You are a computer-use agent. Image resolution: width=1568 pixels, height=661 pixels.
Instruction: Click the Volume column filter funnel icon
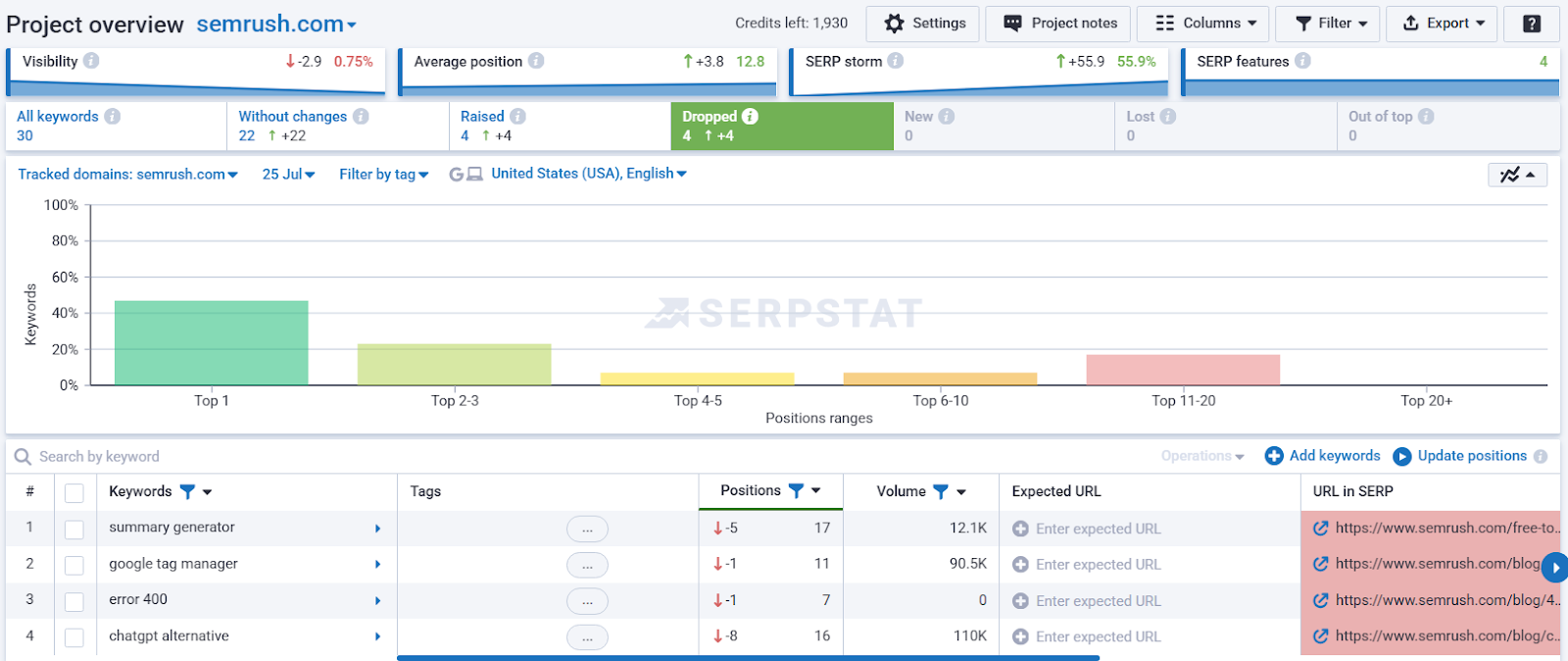tap(940, 491)
